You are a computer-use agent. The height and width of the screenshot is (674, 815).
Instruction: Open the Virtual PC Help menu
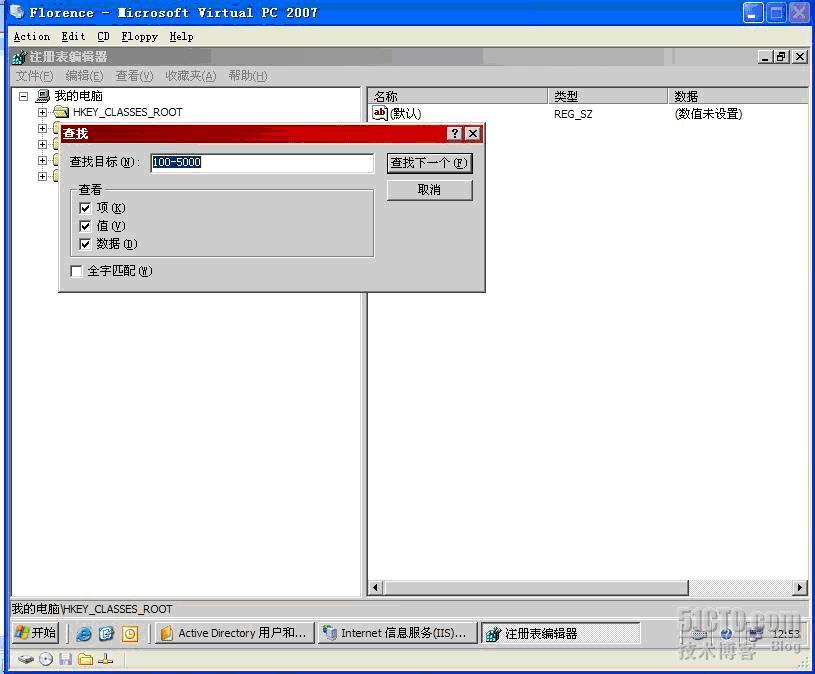(181, 37)
